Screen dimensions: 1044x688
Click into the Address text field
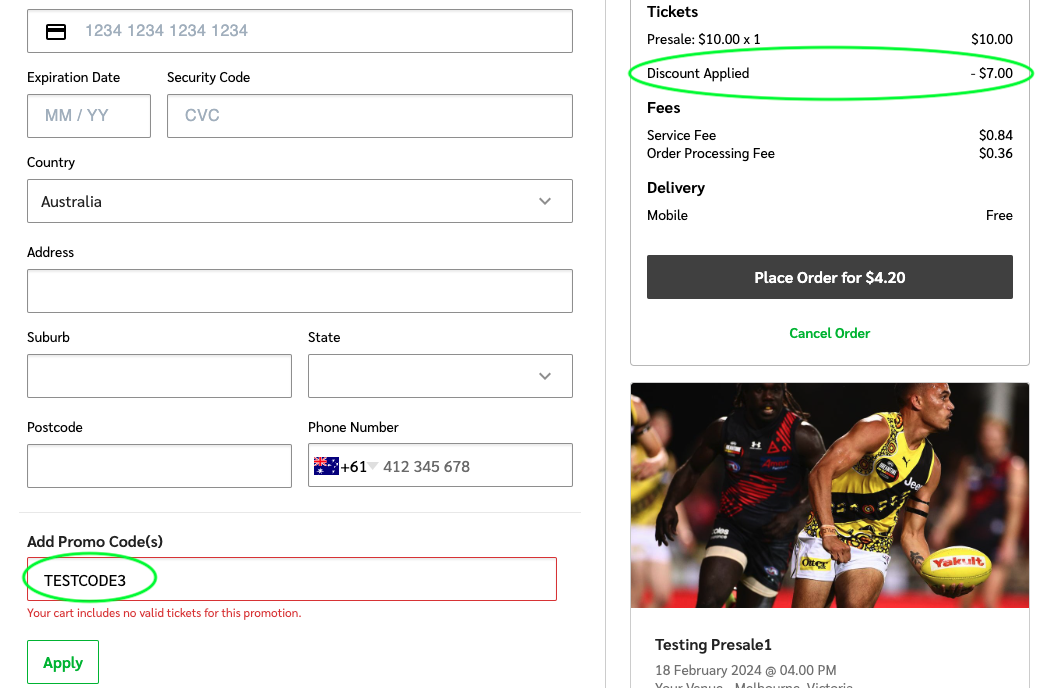[299, 291]
